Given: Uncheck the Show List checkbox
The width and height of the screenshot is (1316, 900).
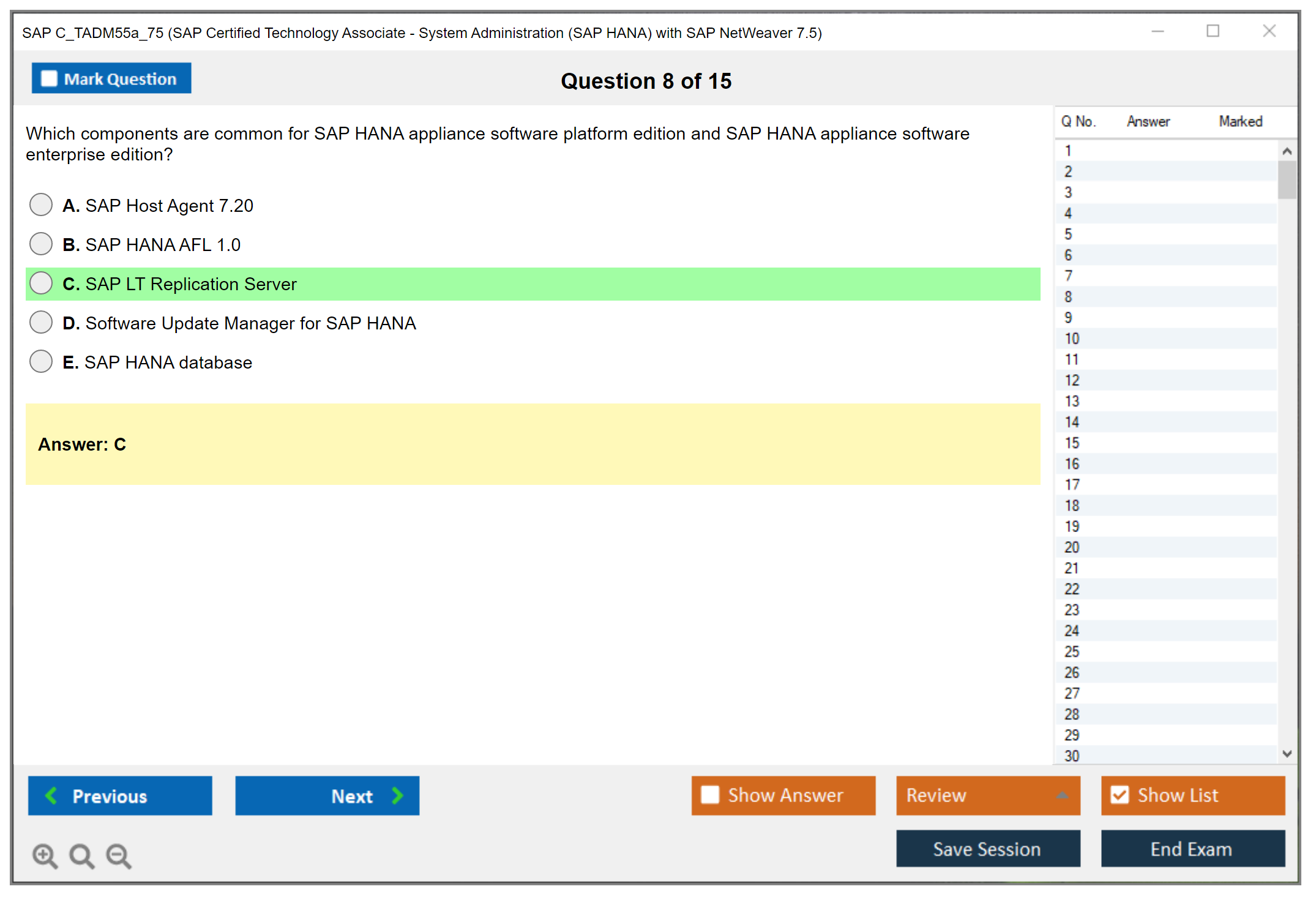Looking at the screenshot, I should tap(1120, 795).
